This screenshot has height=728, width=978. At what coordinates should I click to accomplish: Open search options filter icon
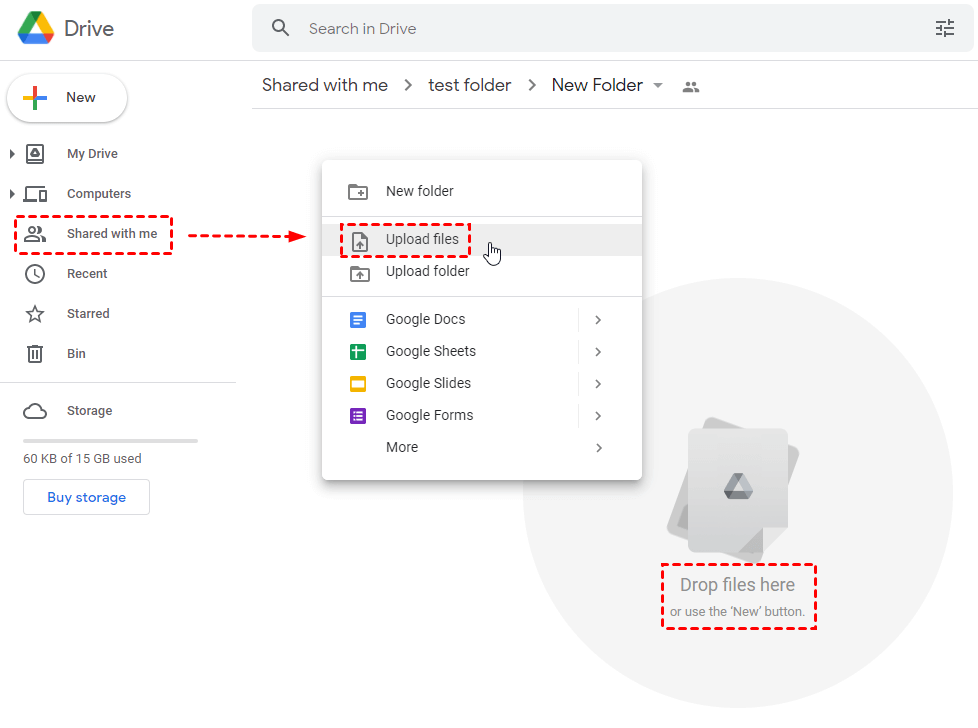click(945, 28)
